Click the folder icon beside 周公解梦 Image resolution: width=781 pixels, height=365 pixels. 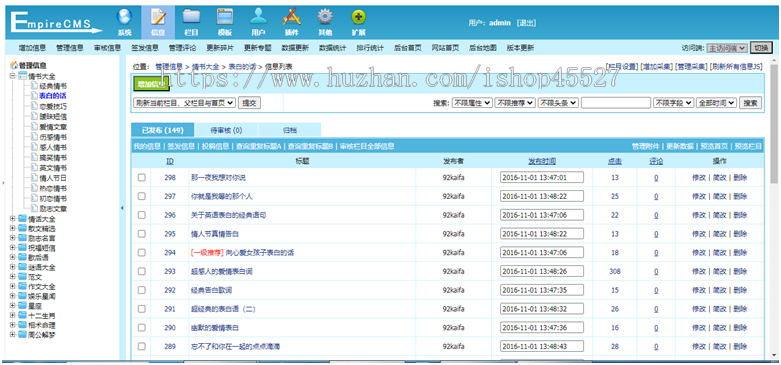click(x=22, y=335)
